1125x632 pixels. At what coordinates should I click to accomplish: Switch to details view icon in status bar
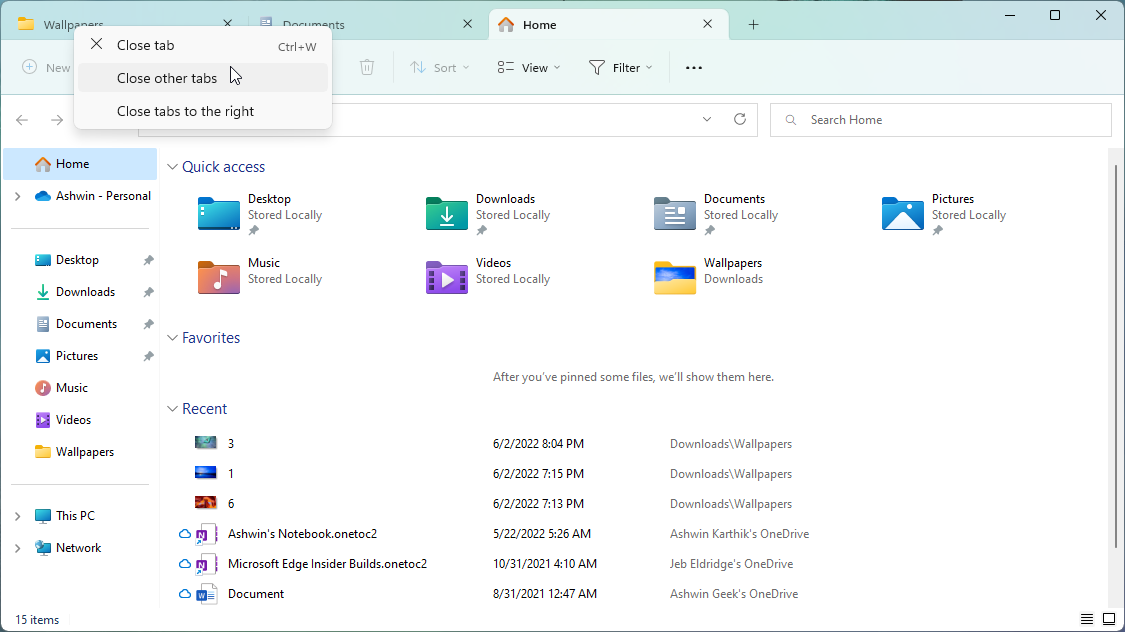1086,619
